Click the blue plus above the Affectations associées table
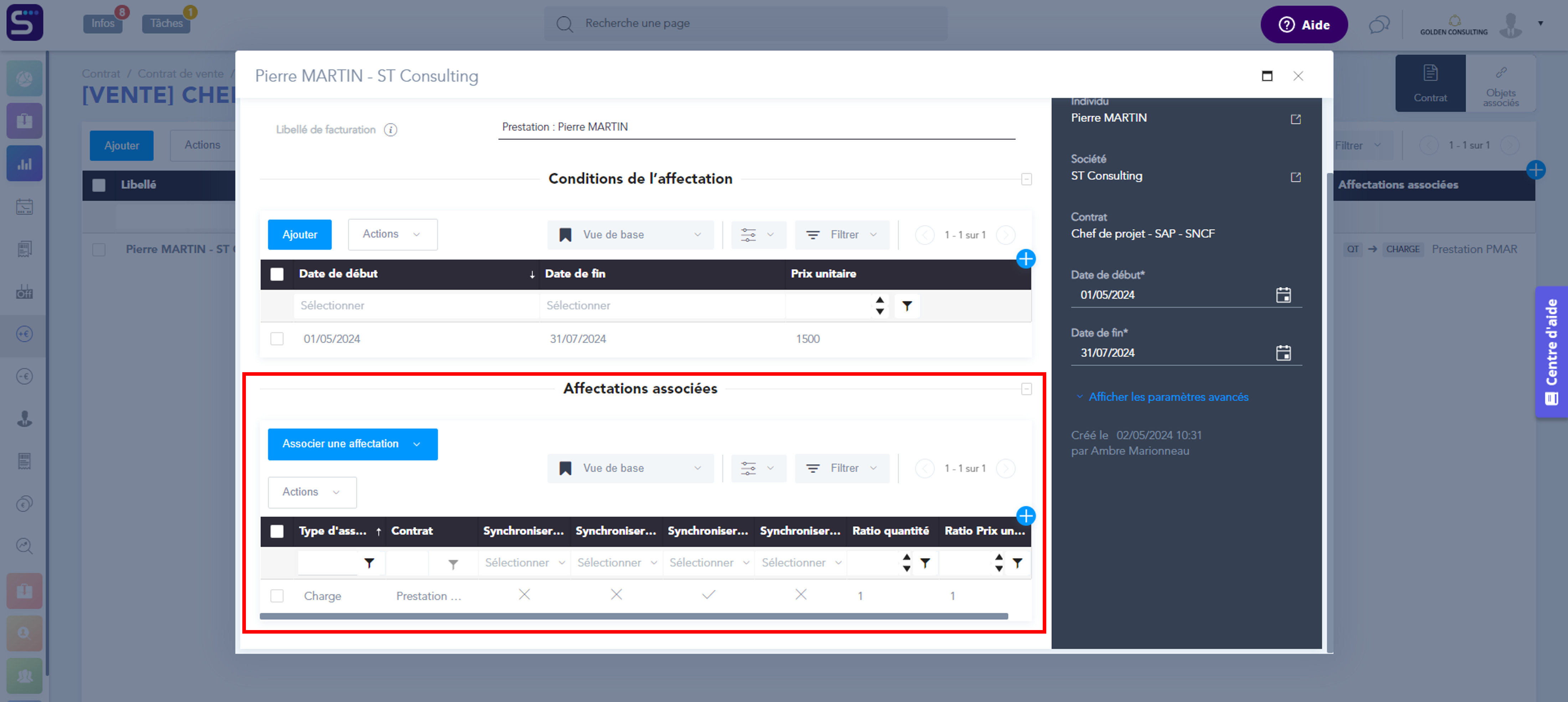The width and height of the screenshot is (1568, 702). click(x=1026, y=516)
